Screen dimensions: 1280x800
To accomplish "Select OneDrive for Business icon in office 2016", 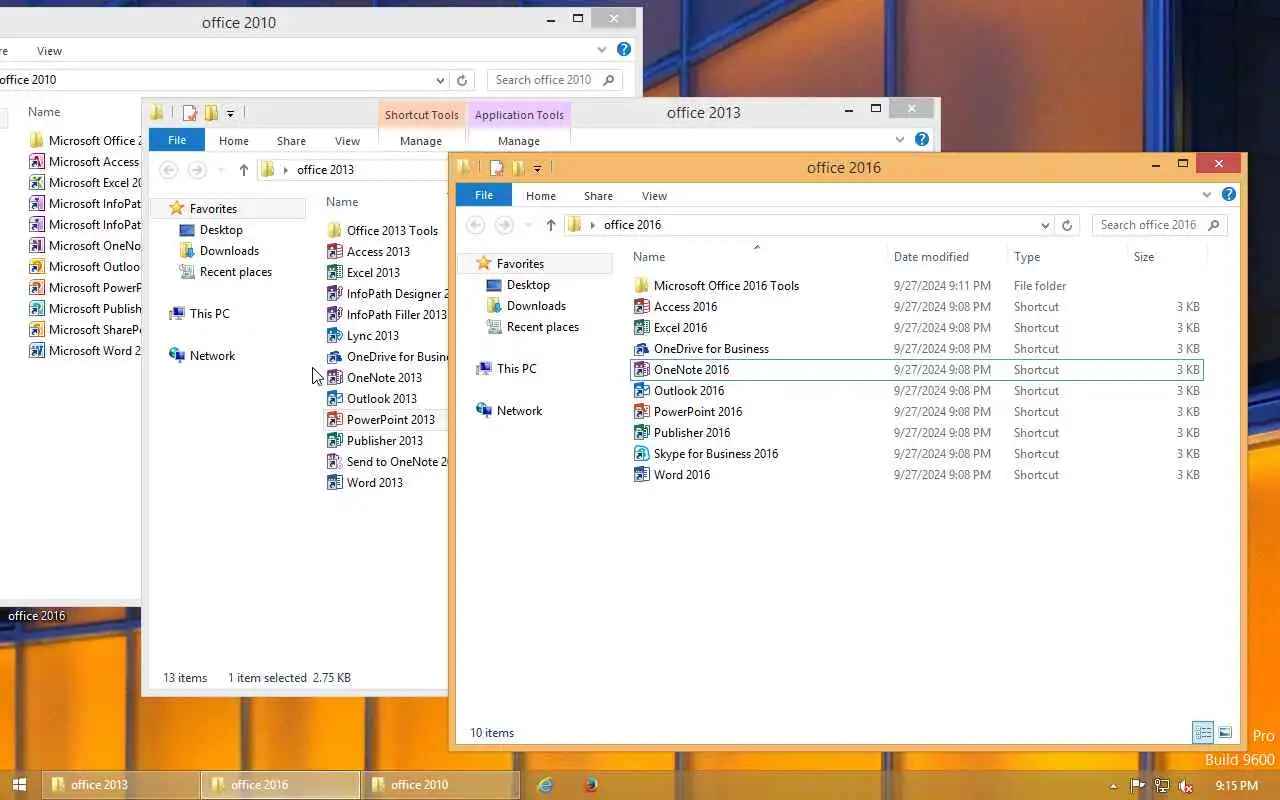I will pos(642,349).
